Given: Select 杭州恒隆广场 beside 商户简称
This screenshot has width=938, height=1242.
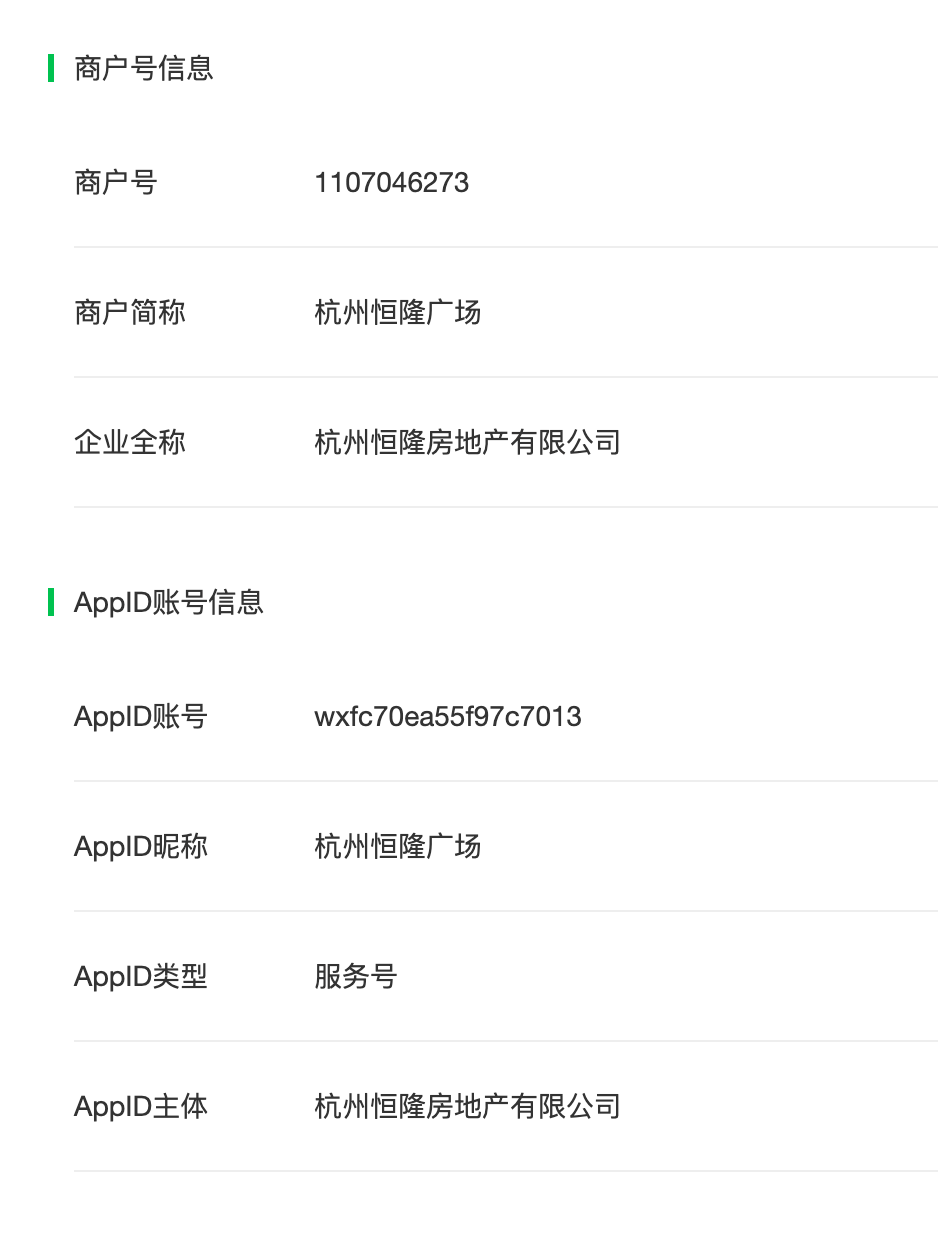Looking at the screenshot, I should pos(398,312).
